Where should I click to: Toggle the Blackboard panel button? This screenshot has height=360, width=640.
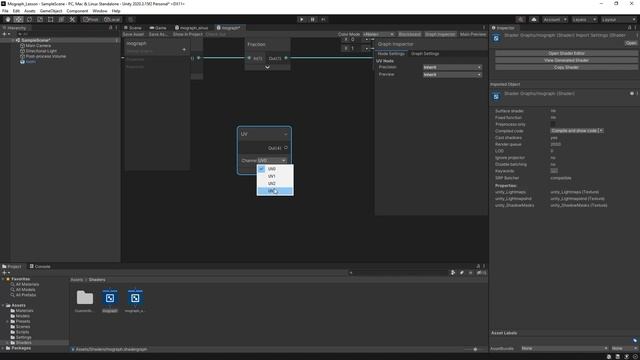tap(409, 34)
